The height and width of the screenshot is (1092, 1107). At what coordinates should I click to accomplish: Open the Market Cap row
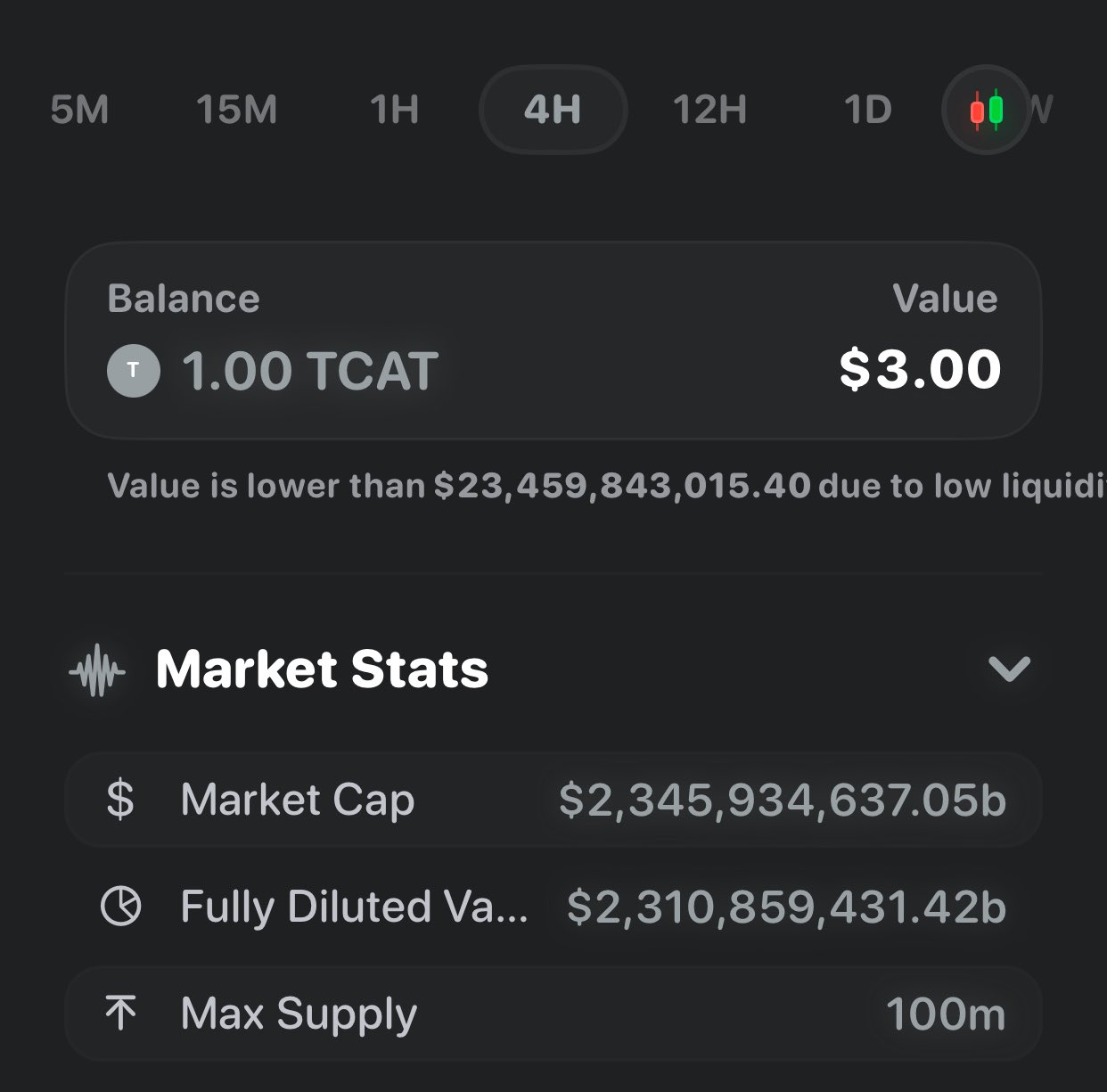point(553,799)
